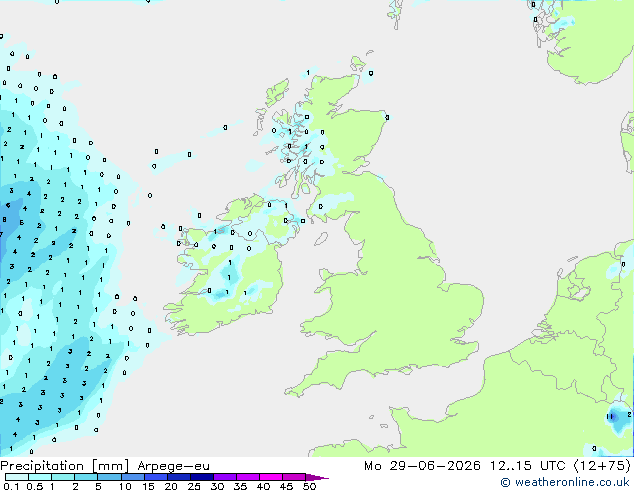Select the dark navy swatch between 25 and 30

[x=201, y=477]
